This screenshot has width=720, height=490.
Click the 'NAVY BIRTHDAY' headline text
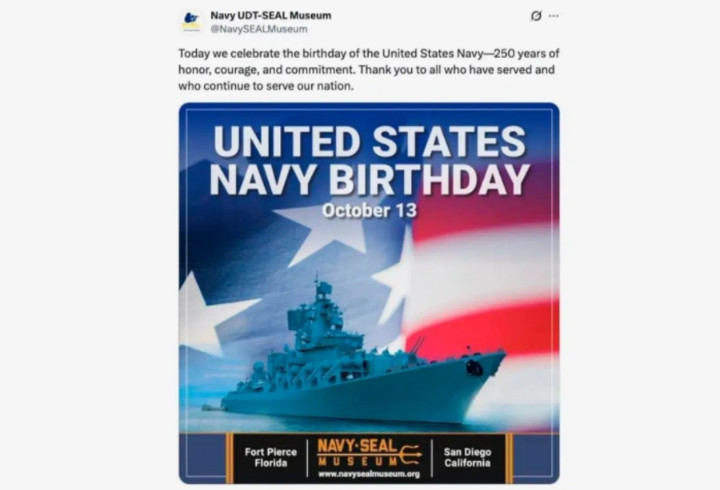point(370,179)
